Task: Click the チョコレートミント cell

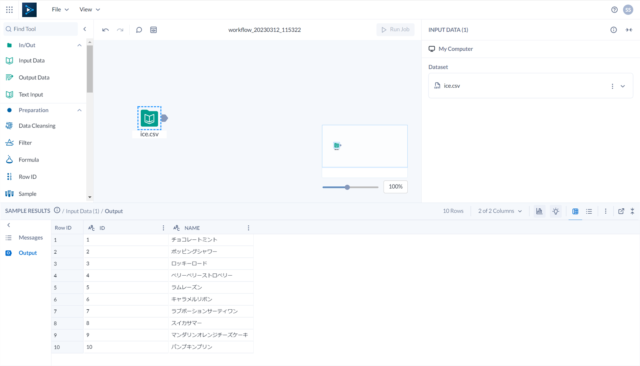Action: [x=211, y=240]
